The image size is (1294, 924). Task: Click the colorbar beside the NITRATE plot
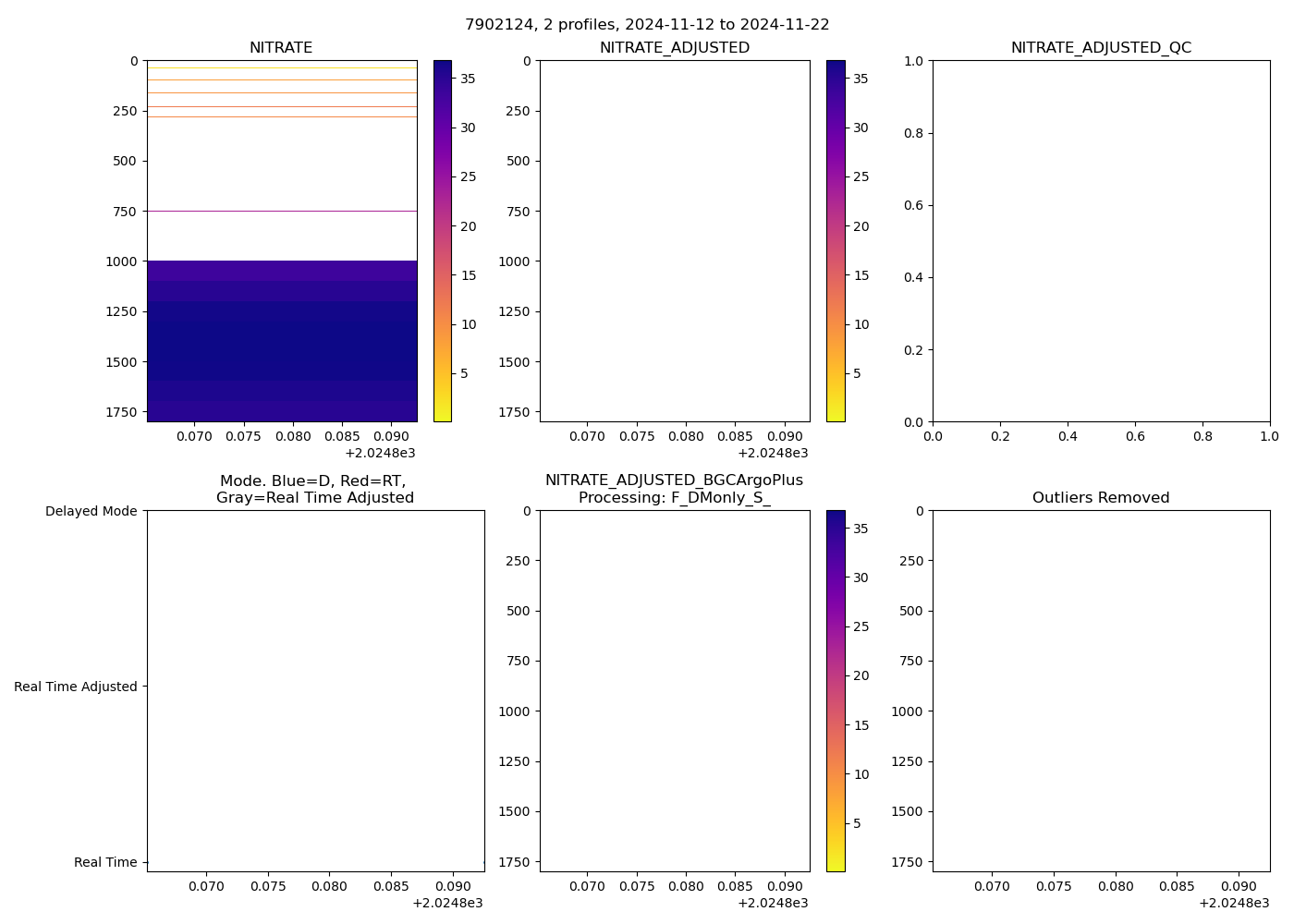coord(443,240)
